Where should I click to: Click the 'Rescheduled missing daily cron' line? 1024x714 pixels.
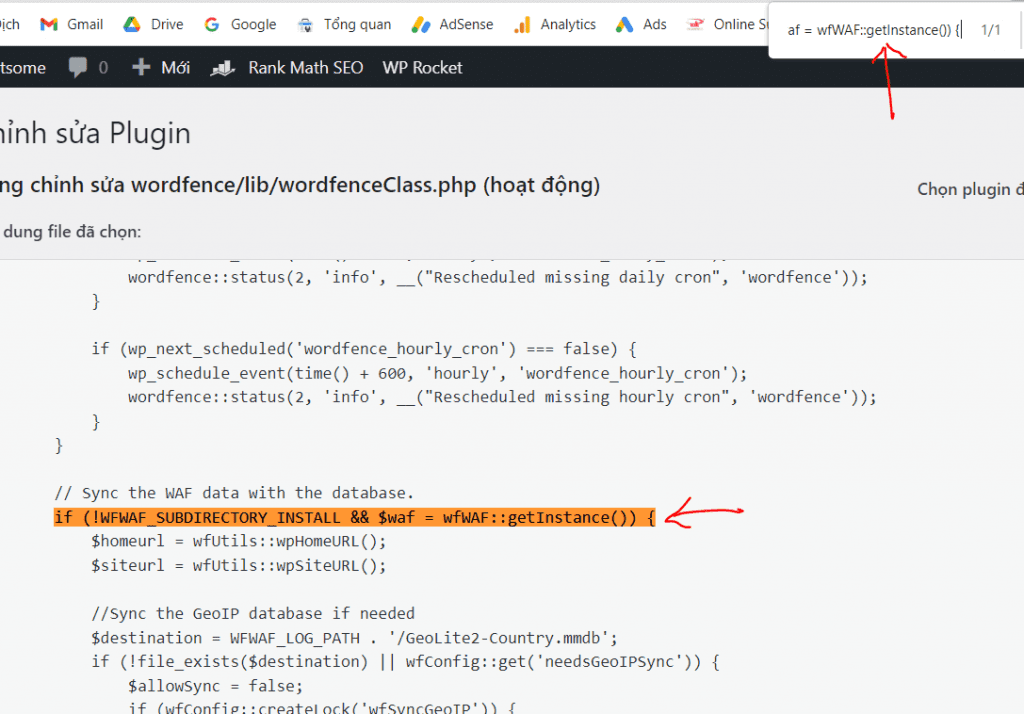(x=498, y=278)
